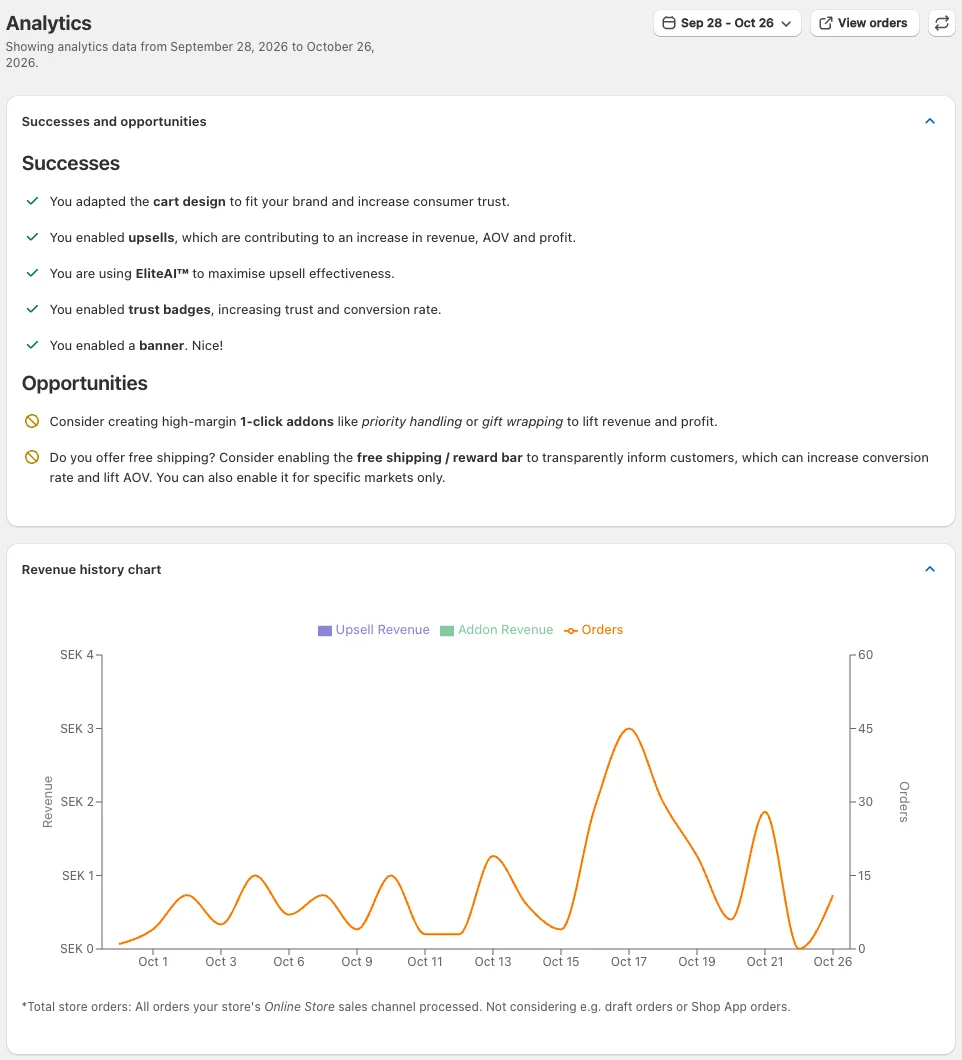Click the external link icon in View orders

(x=825, y=23)
